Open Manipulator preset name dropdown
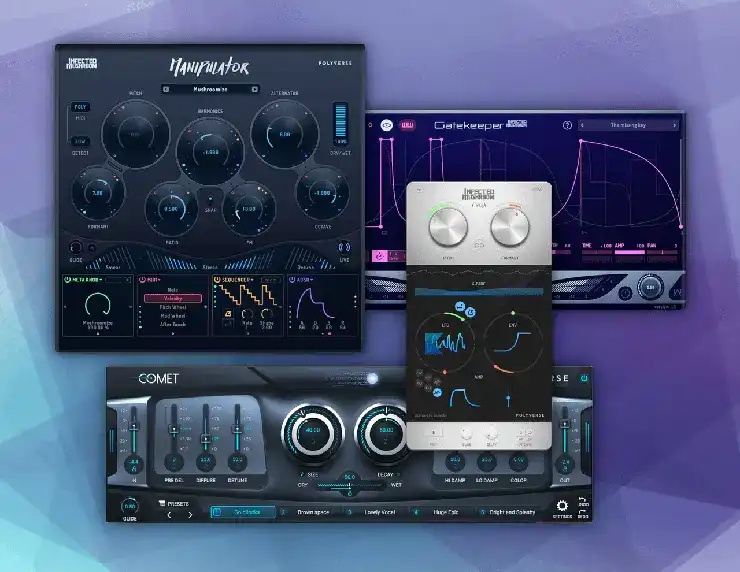The width and height of the screenshot is (740, 572). point(210,89)
